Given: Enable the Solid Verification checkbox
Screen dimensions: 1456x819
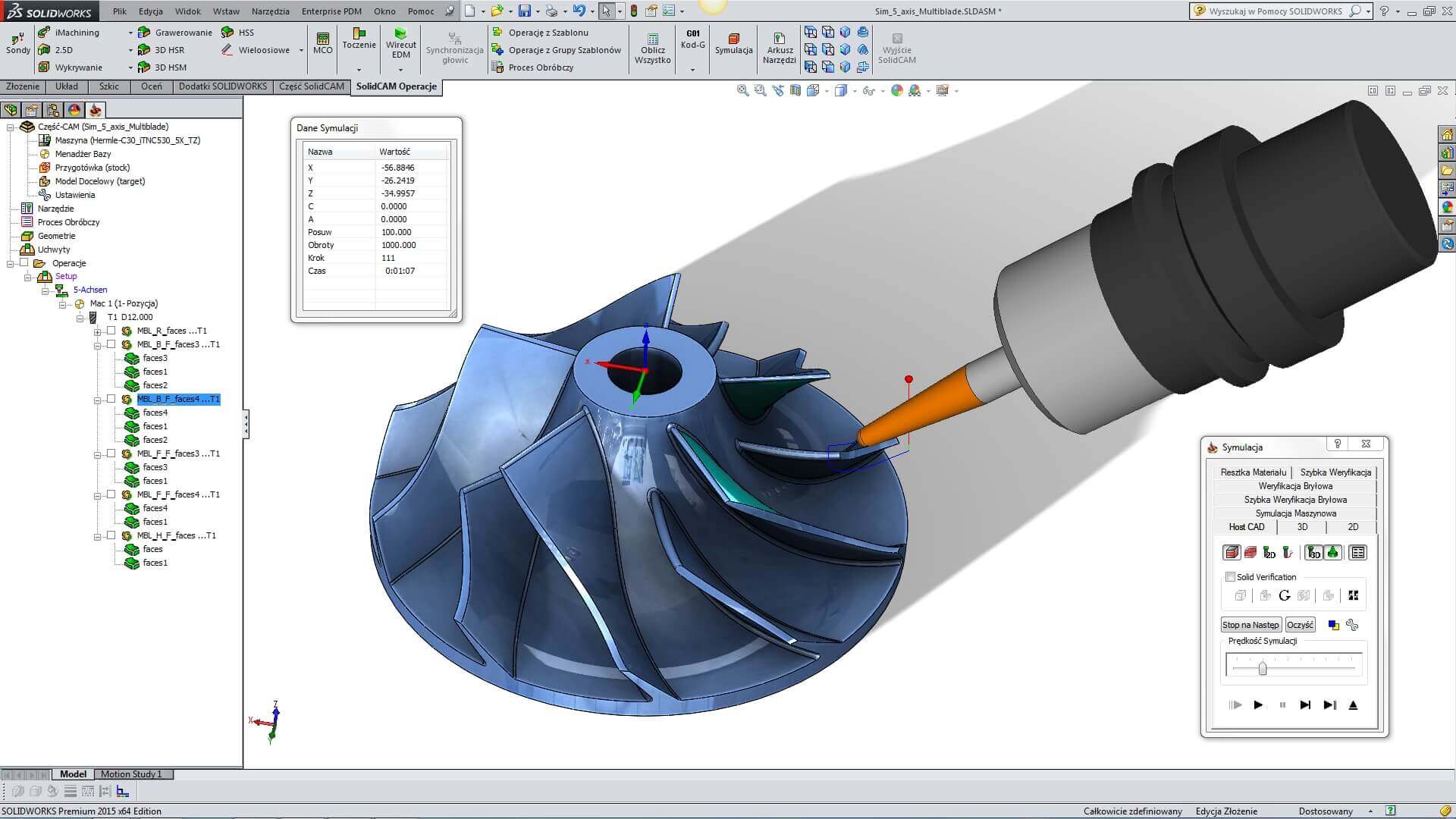Looking at the screenshot, I should point(1230,577).
